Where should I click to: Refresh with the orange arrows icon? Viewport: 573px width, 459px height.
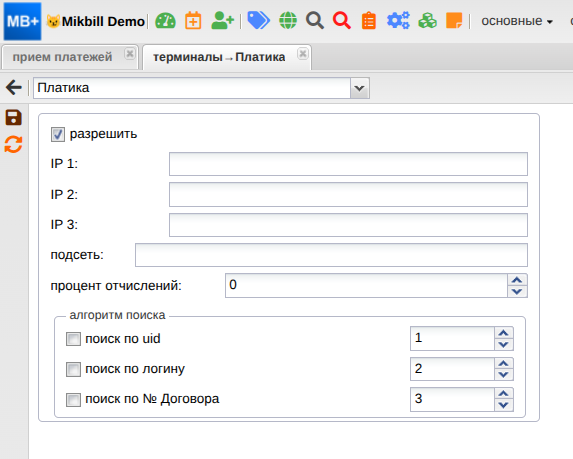(14, 144)
